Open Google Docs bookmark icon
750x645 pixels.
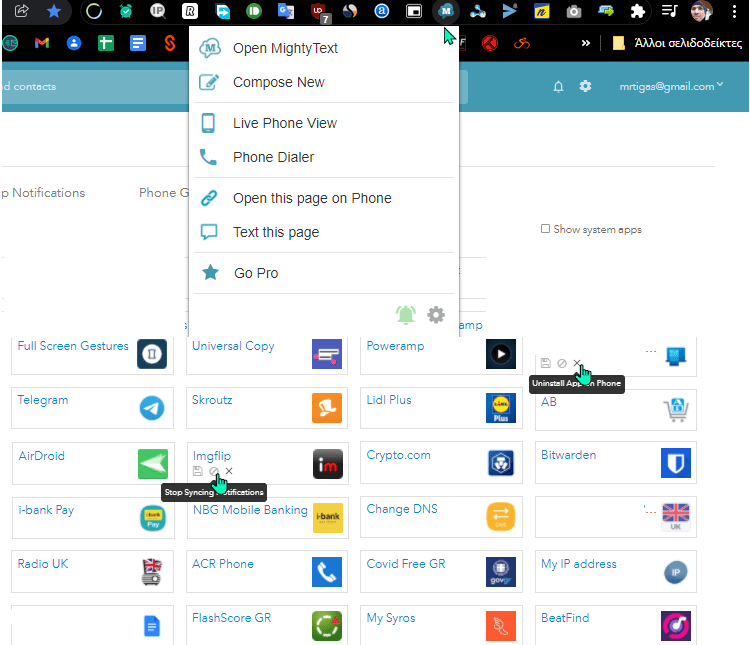138,44
